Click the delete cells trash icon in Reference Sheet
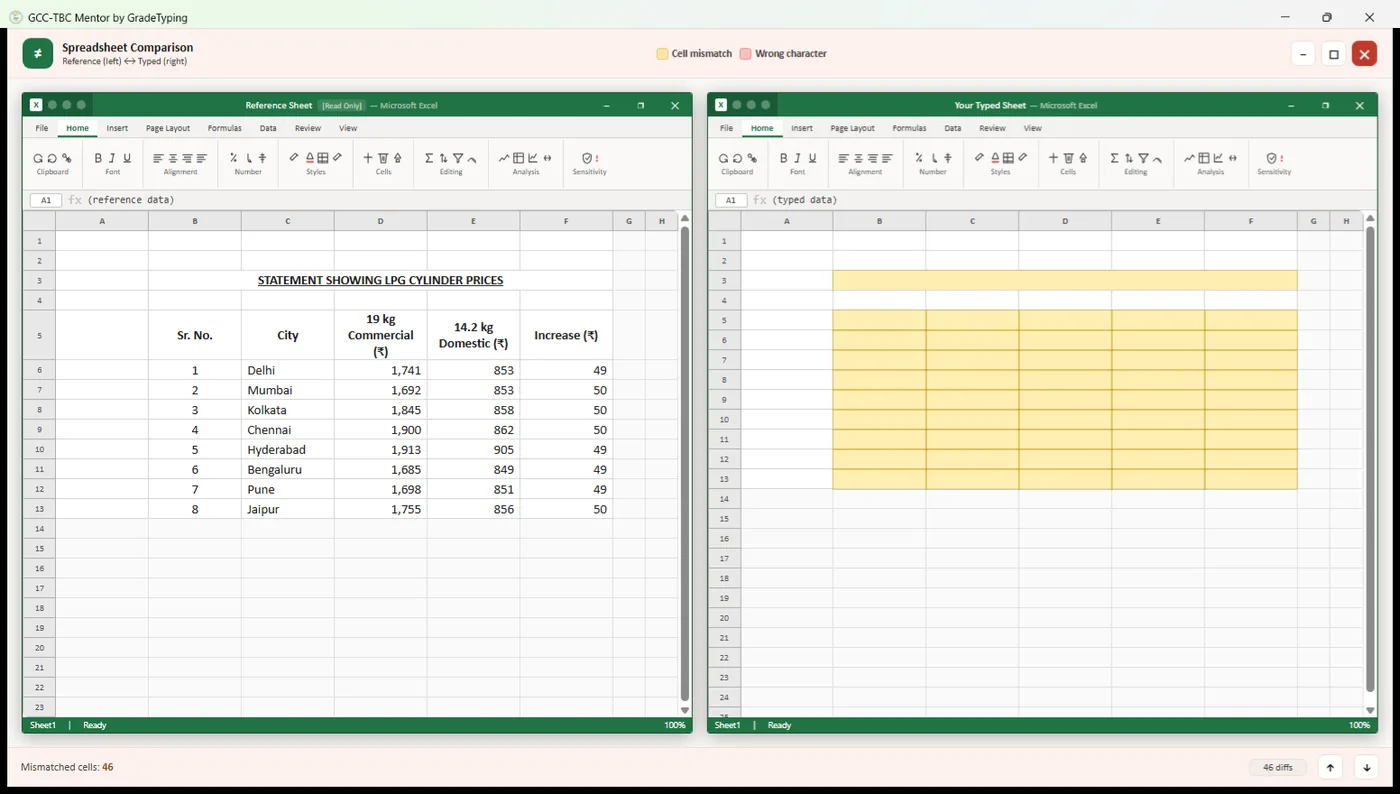Image resolution: width=1400 pixels, height=794 pixels. (x=383, y=158)
